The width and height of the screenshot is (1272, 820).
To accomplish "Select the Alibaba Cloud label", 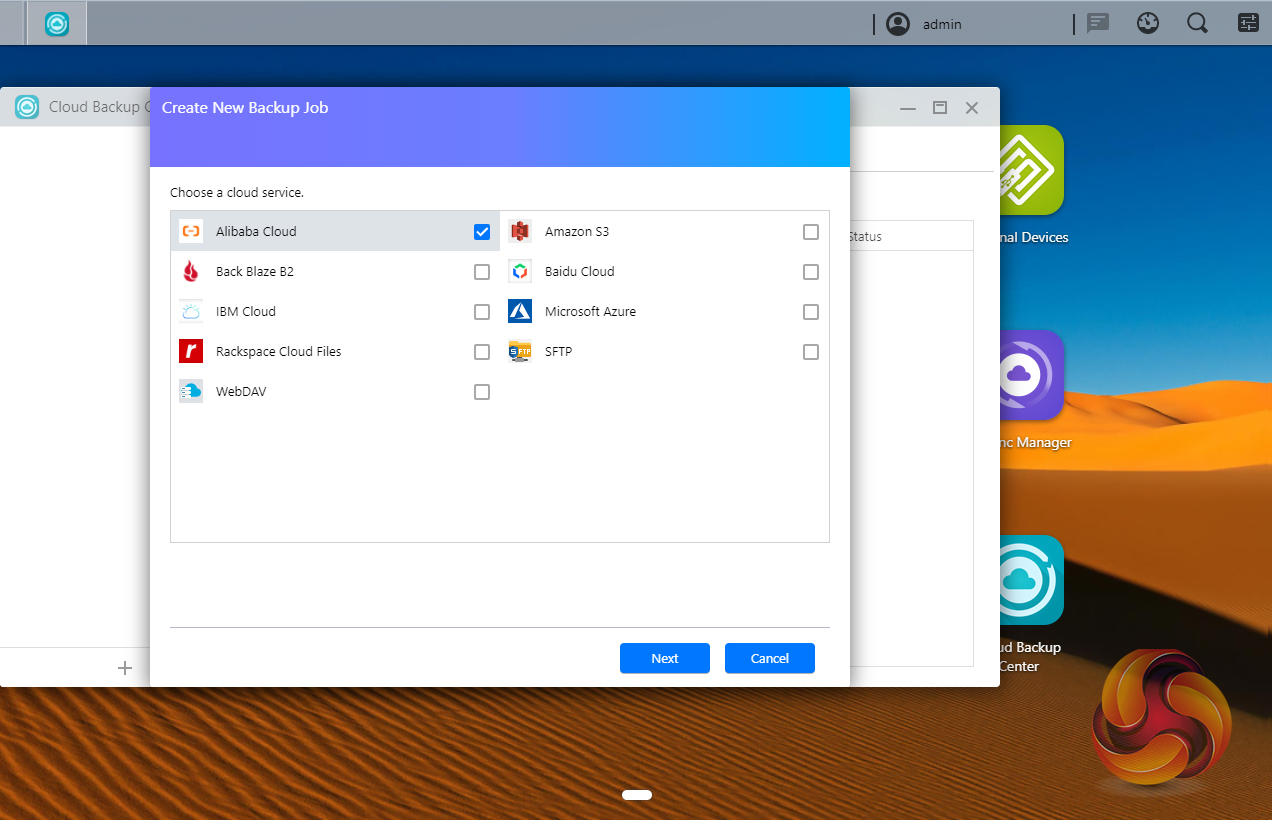I will click(256, 231).
